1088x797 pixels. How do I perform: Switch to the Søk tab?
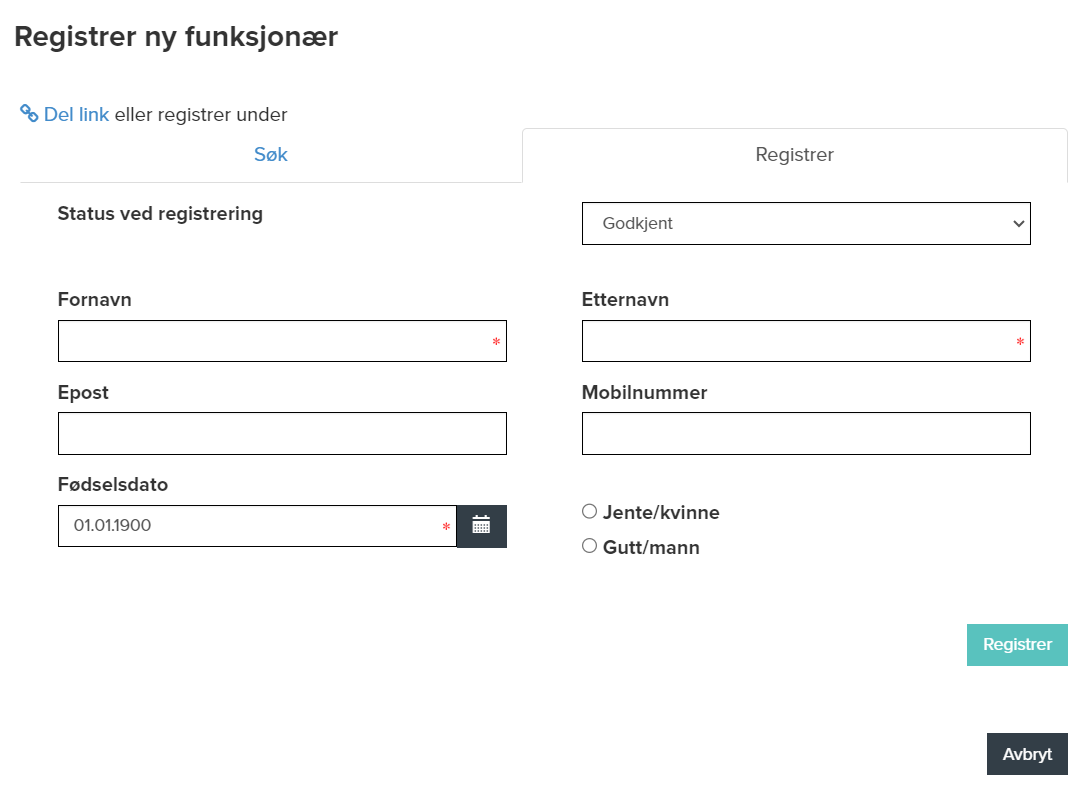(270, 155)
